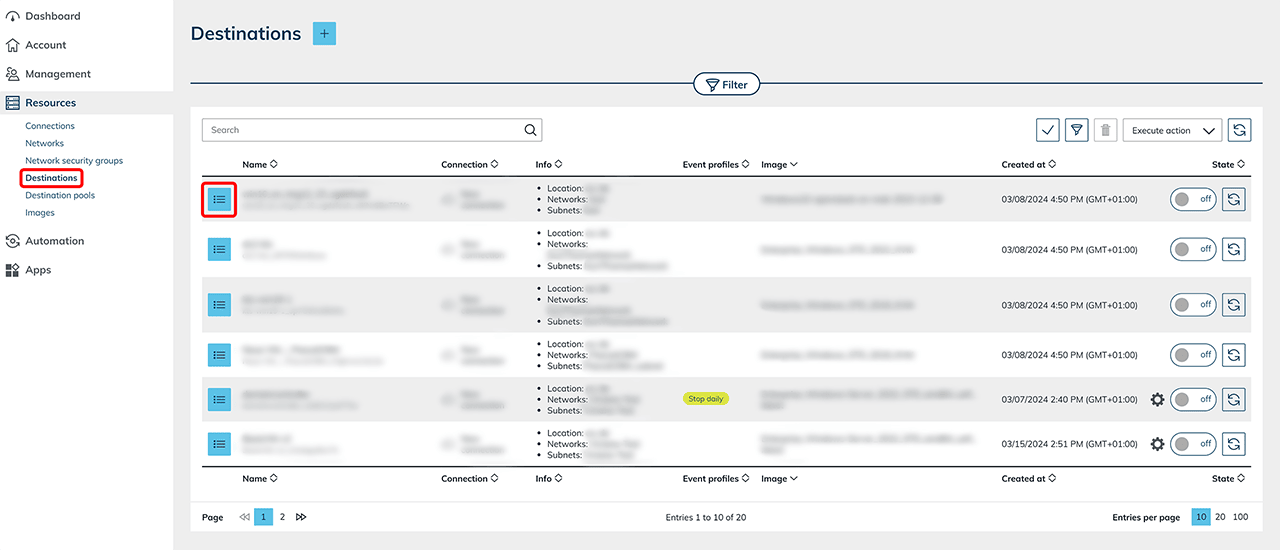Image resolution: width=1280 pixels, height=550 pixels.
Task: Toggle the first destination's state switch on
Action: click(1192, 199)
